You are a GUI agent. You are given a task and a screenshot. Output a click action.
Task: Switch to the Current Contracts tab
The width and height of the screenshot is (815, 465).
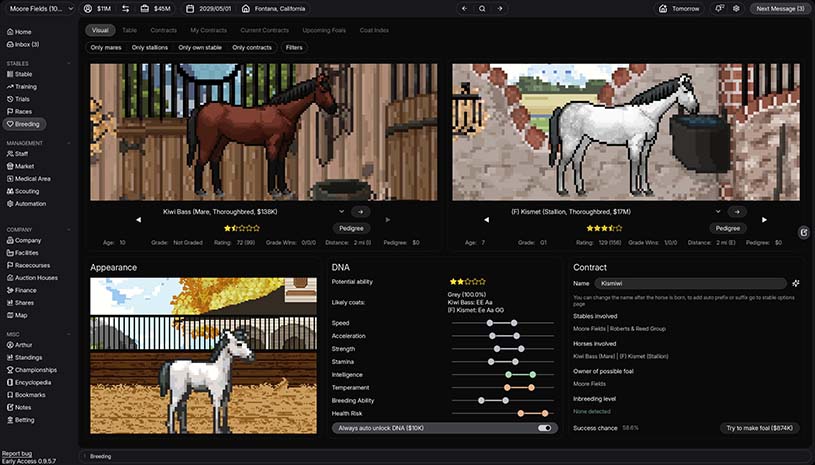(264, 30)
